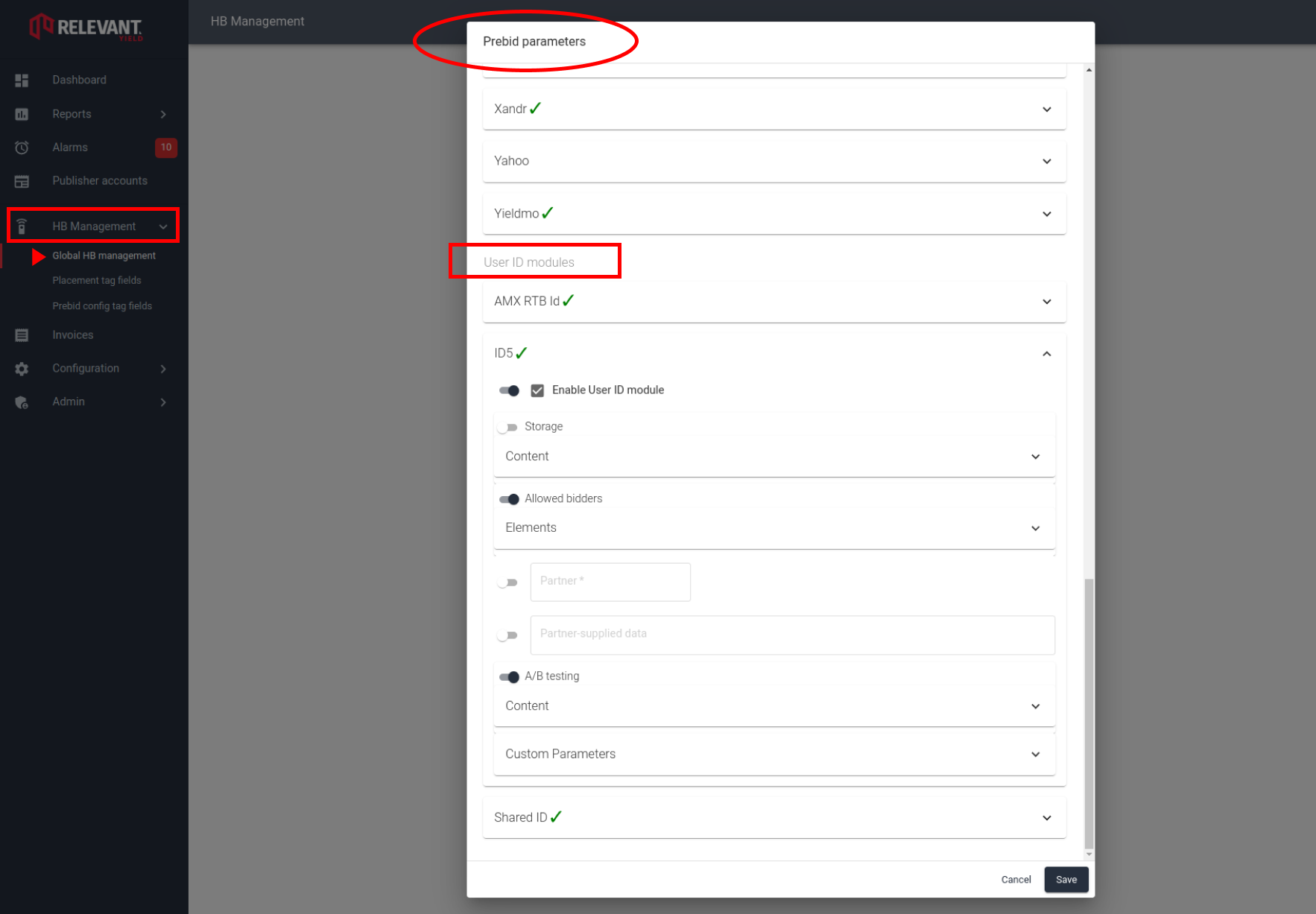Image resolution: width=1316 pixels, height=914 pixels.
Task: Toggle the Allowed bidders switch
Action: click(x=509, y=499)
